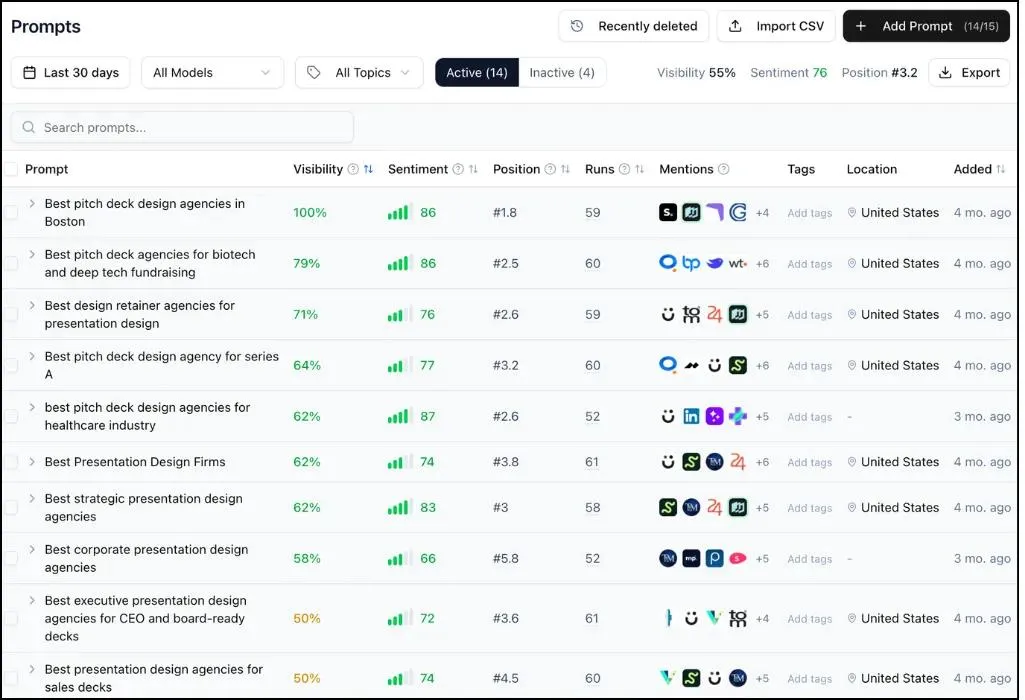Click the Import CSV button
The image size is (1025, 700).
pyautogui.click(x=776, y=26)
